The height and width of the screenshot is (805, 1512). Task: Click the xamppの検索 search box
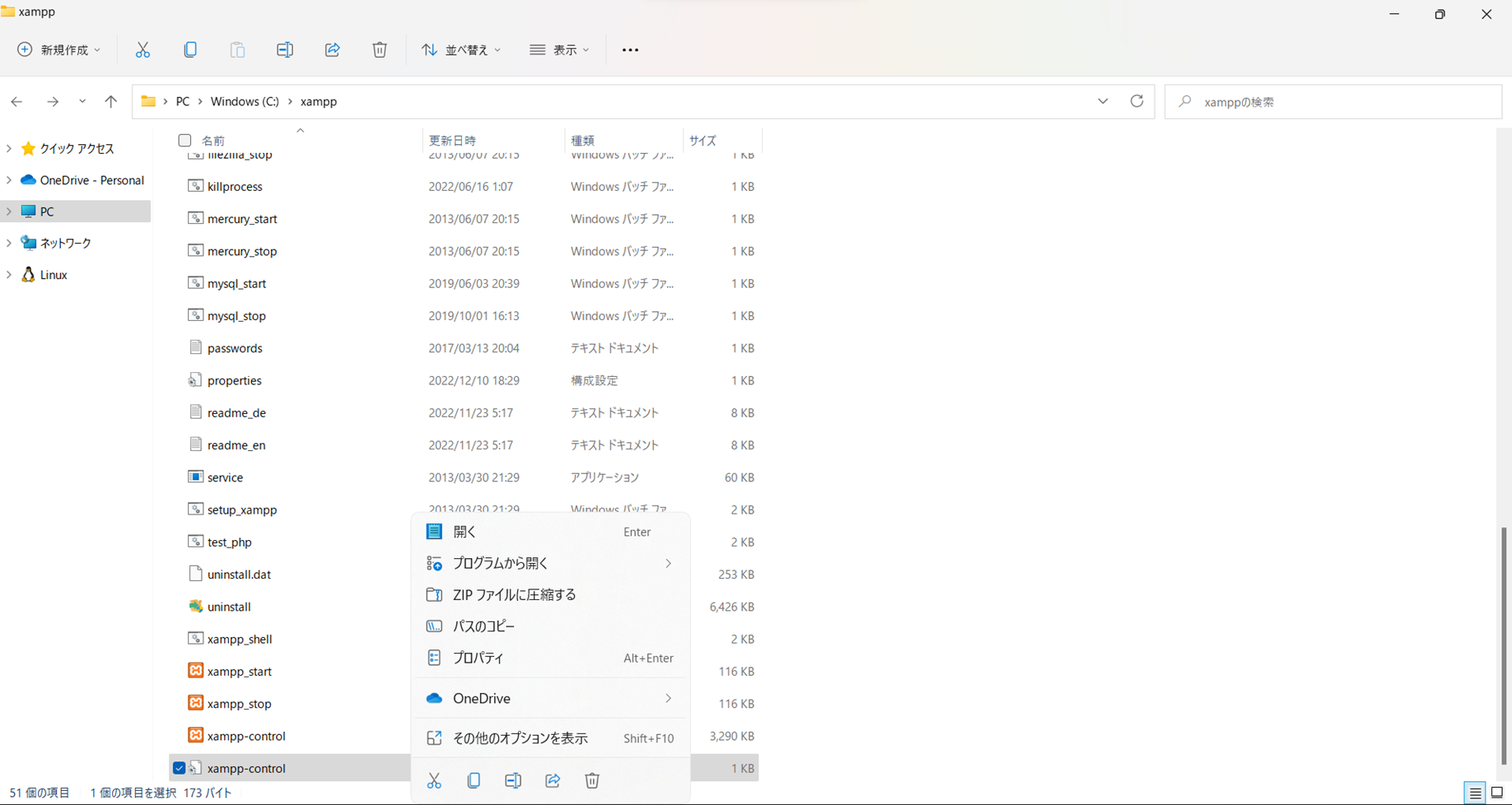(x=1333, y=101)
